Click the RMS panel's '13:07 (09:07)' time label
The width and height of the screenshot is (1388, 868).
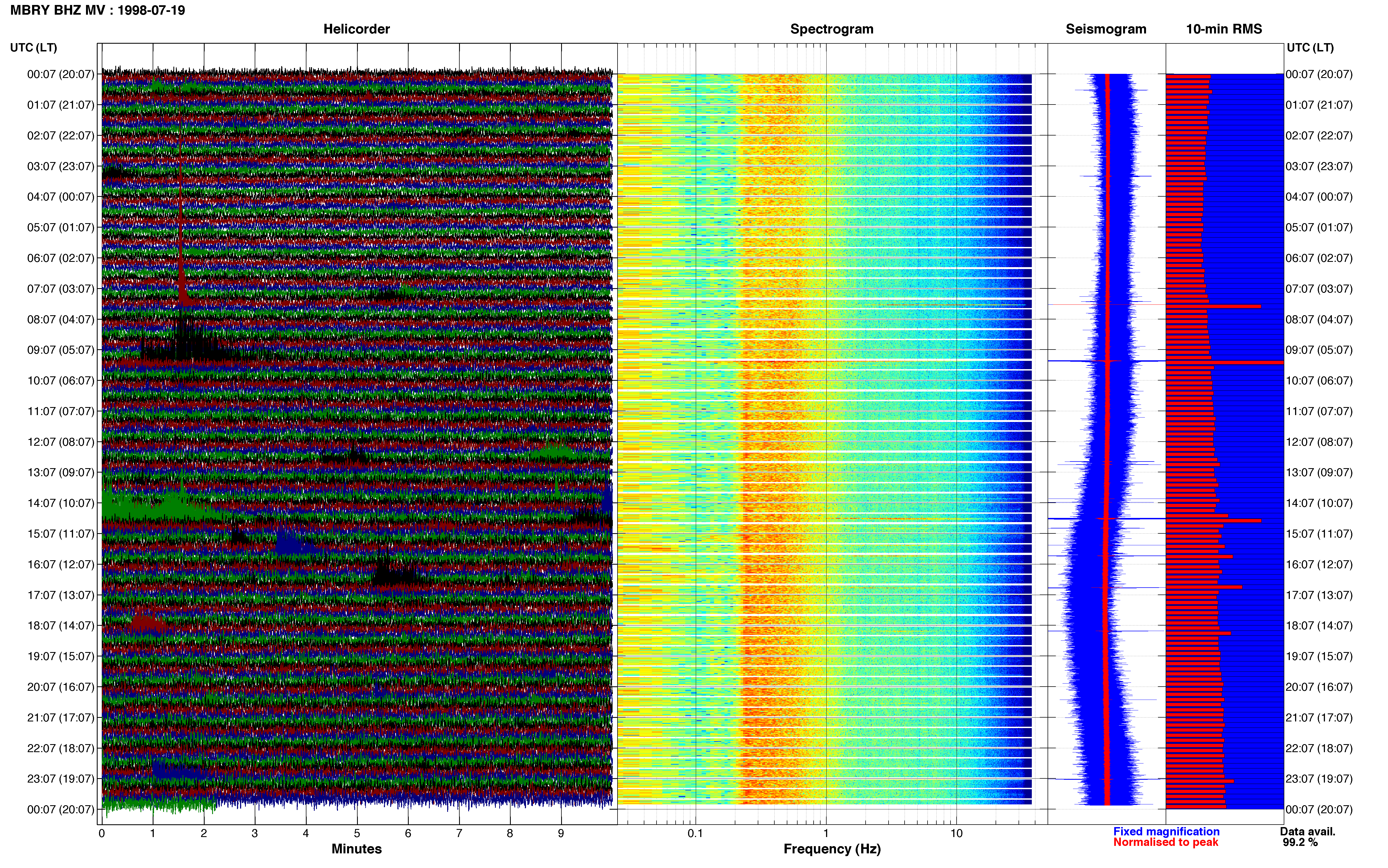click(x=1319, y=473)
